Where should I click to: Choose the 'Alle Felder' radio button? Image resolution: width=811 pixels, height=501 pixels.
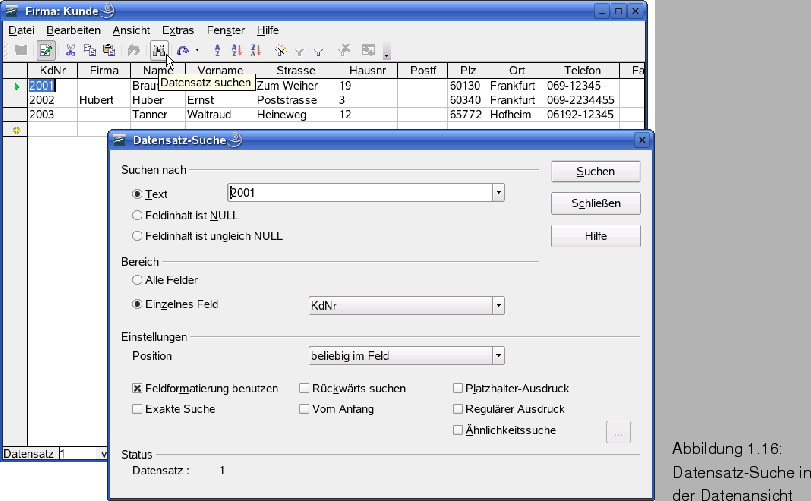(x=138, y=281)
